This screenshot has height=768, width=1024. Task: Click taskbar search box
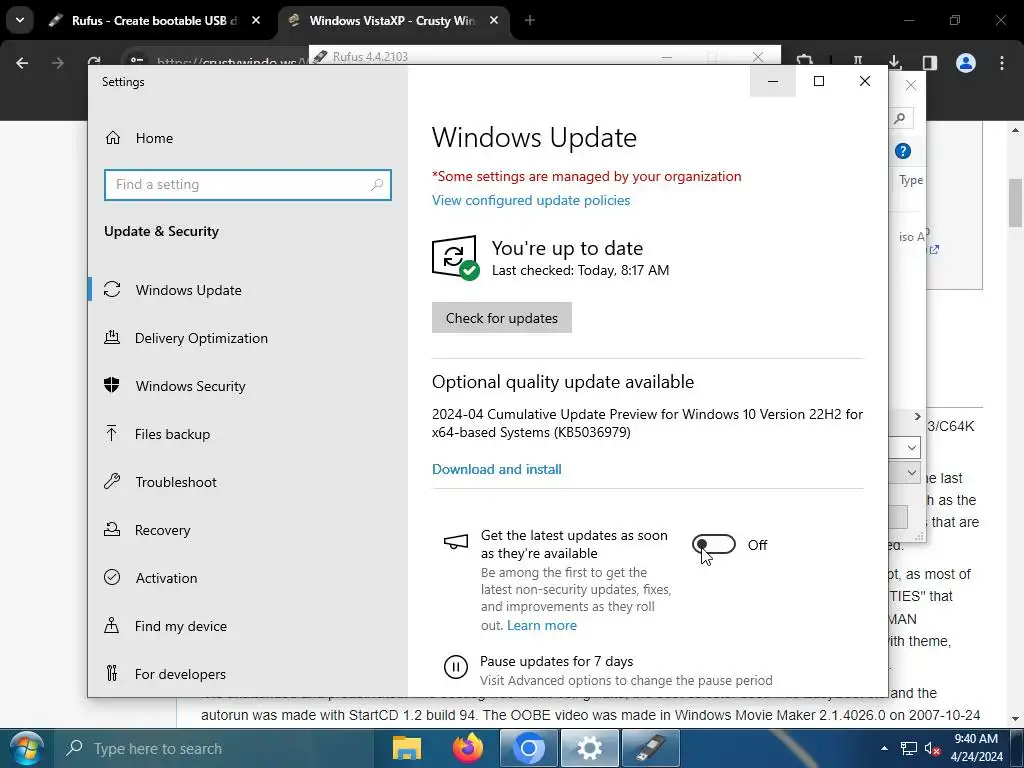pyautogui.click(x=214, y=748)
